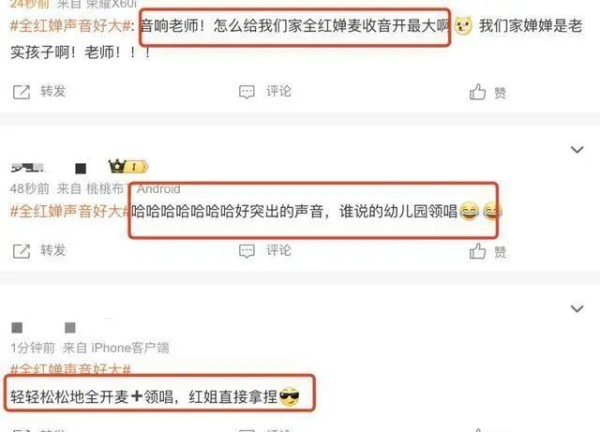Tap the repost icon on second post
The height and width of the screenshot is (432, 600).
[x=21, y=251]
